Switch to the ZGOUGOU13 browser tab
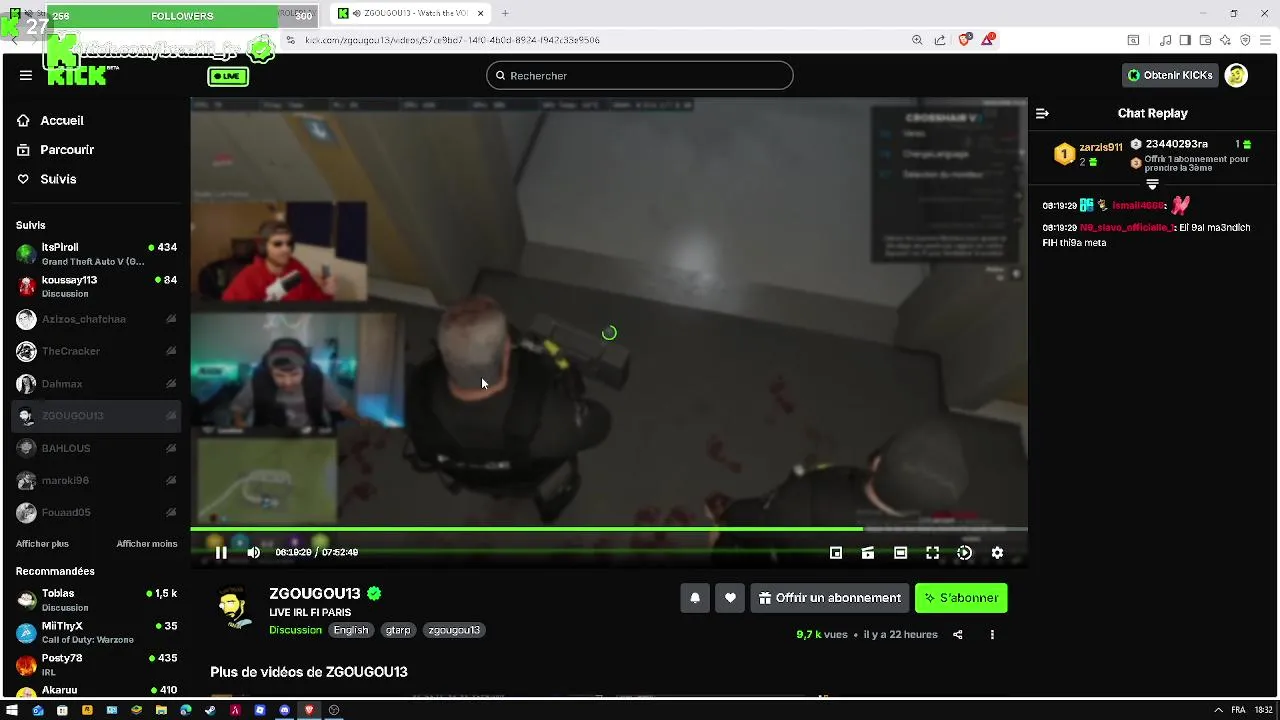Viewport: 1280px width, 720px height. [x=411, y=13]
